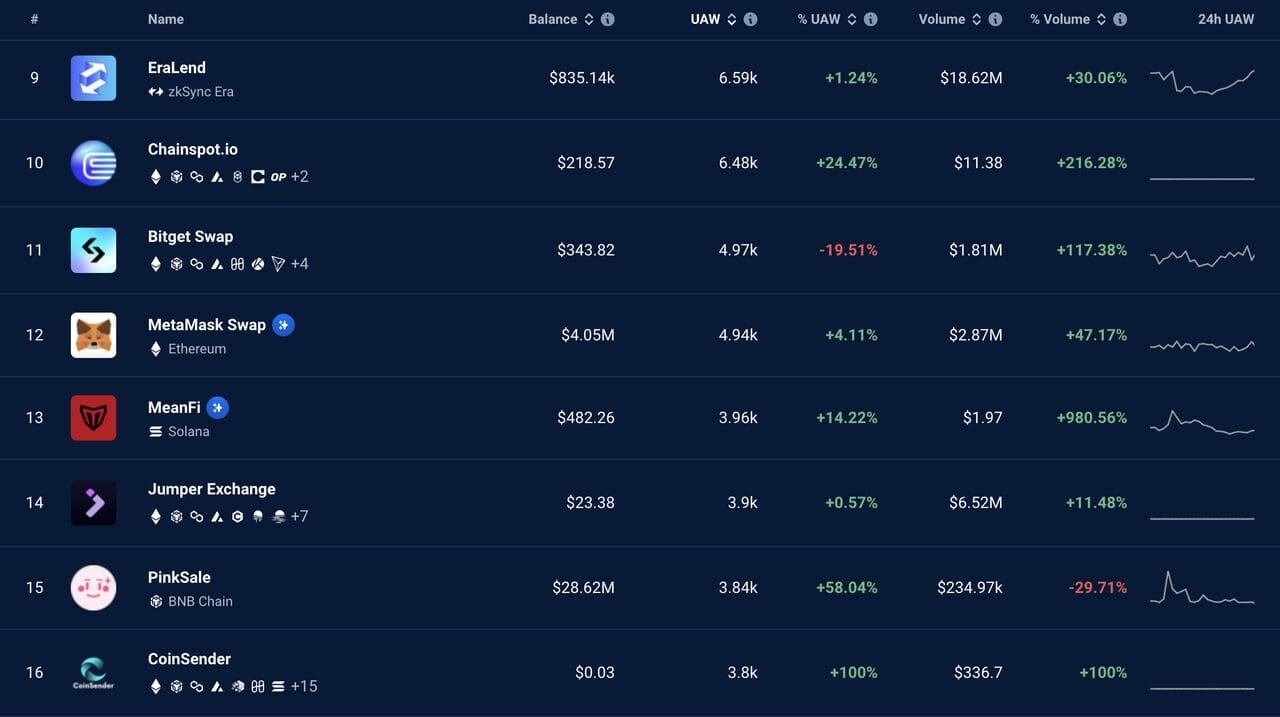Sort the table by % Volume column
The image size is (1280, 717).
[1062, 20]
